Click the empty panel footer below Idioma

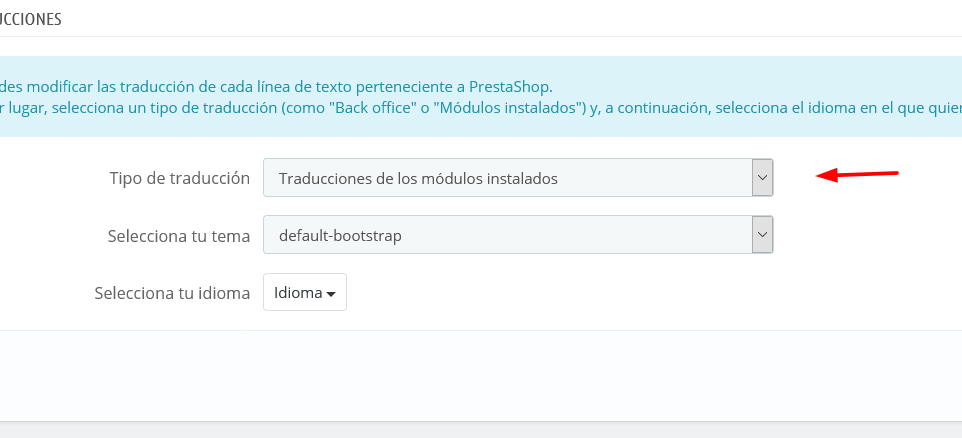481,375
